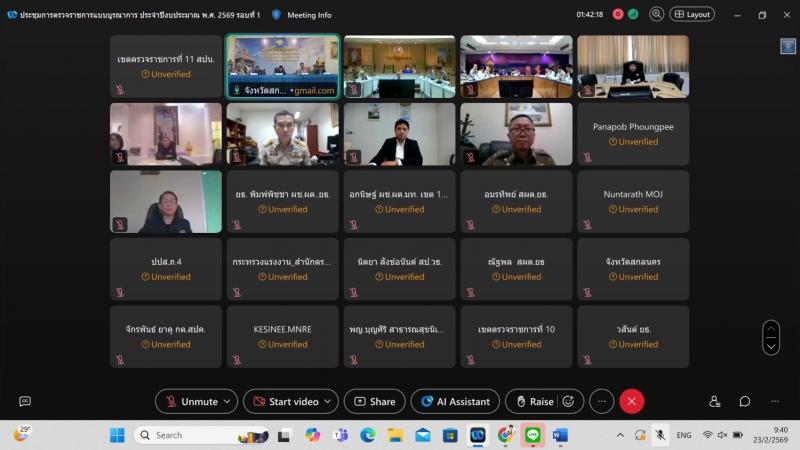The image size is (800, 450).
Task: Select the purple conference room video tile
Action: point(516,66)
